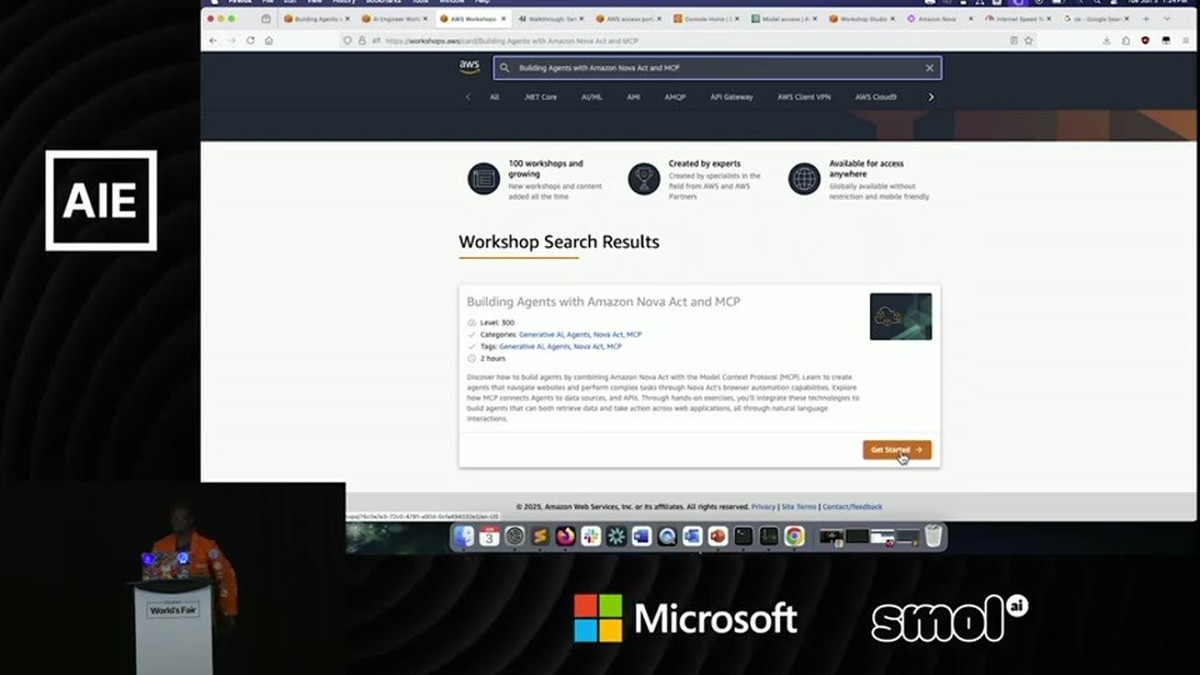
Task: Click the Get Started button
Action: [x=897, y=450]
